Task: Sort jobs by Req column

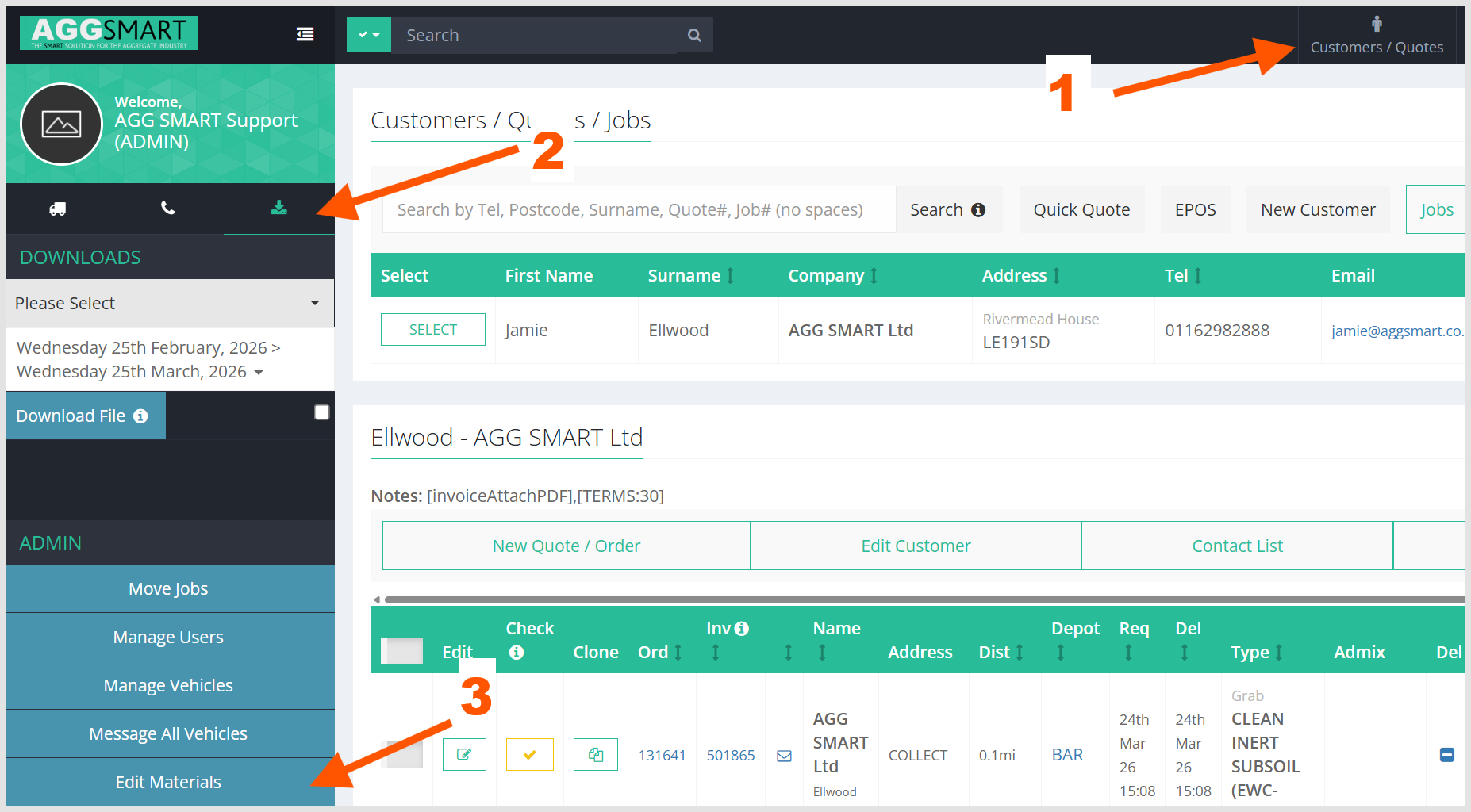Action: tap(1128, 652)
